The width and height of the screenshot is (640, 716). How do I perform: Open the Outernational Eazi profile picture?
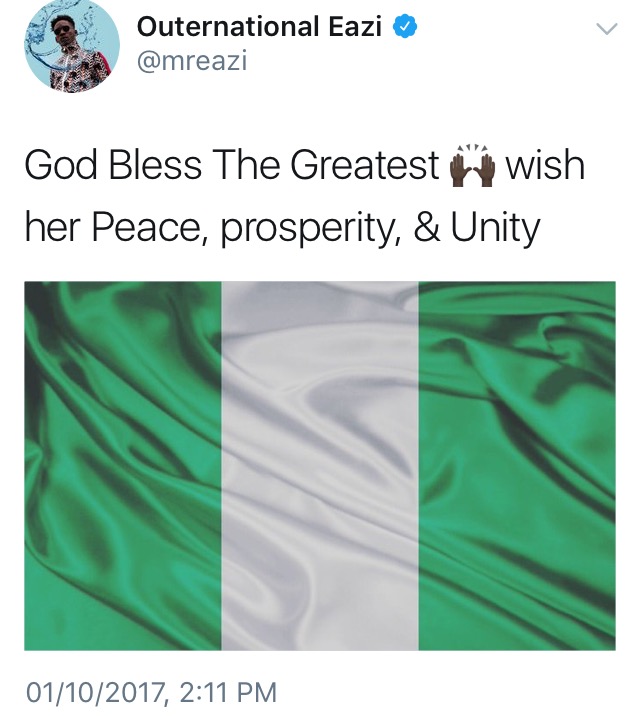[x=72, y=45]
